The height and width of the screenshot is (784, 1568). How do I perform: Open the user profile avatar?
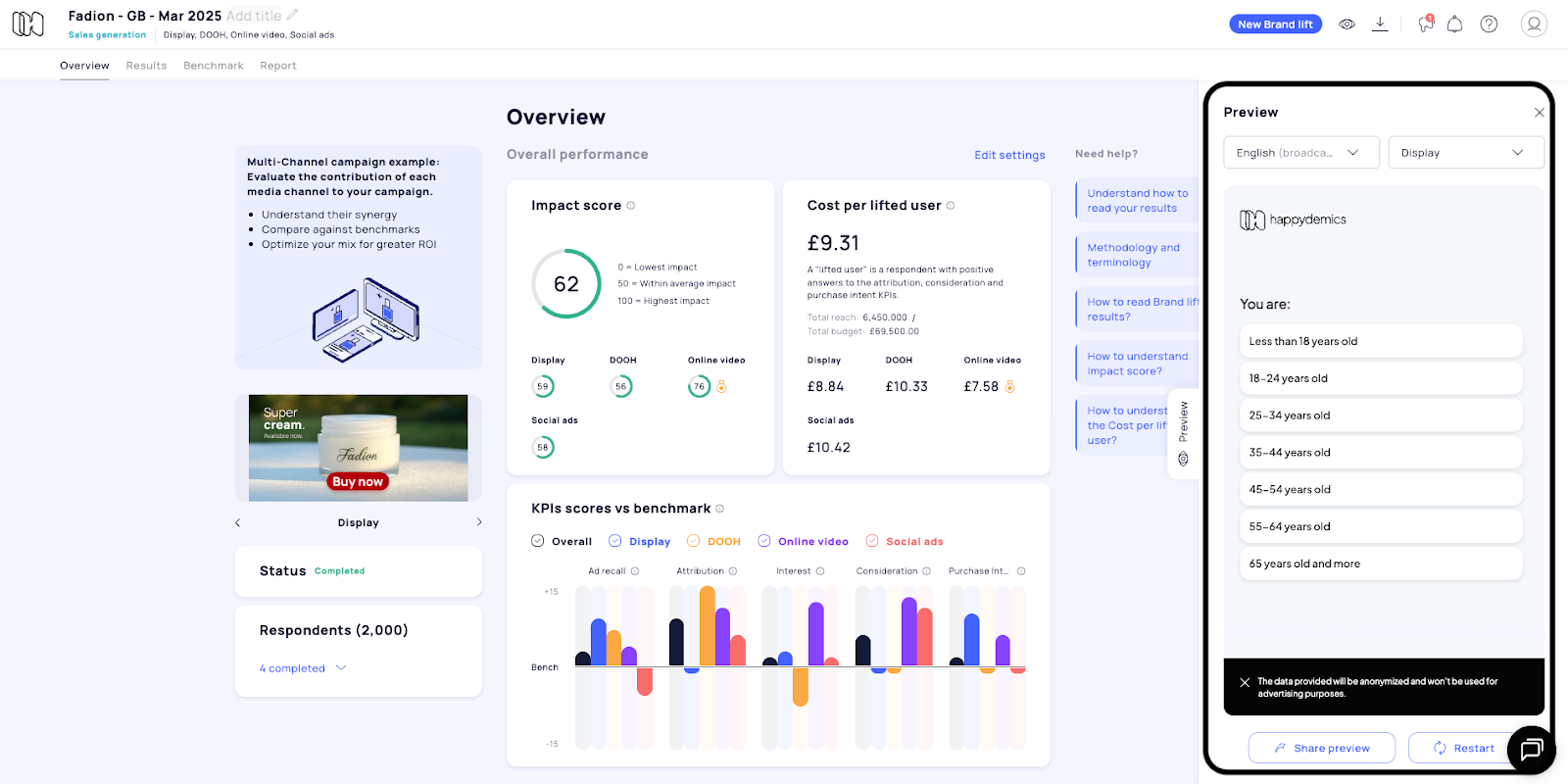pos(1534,24)
